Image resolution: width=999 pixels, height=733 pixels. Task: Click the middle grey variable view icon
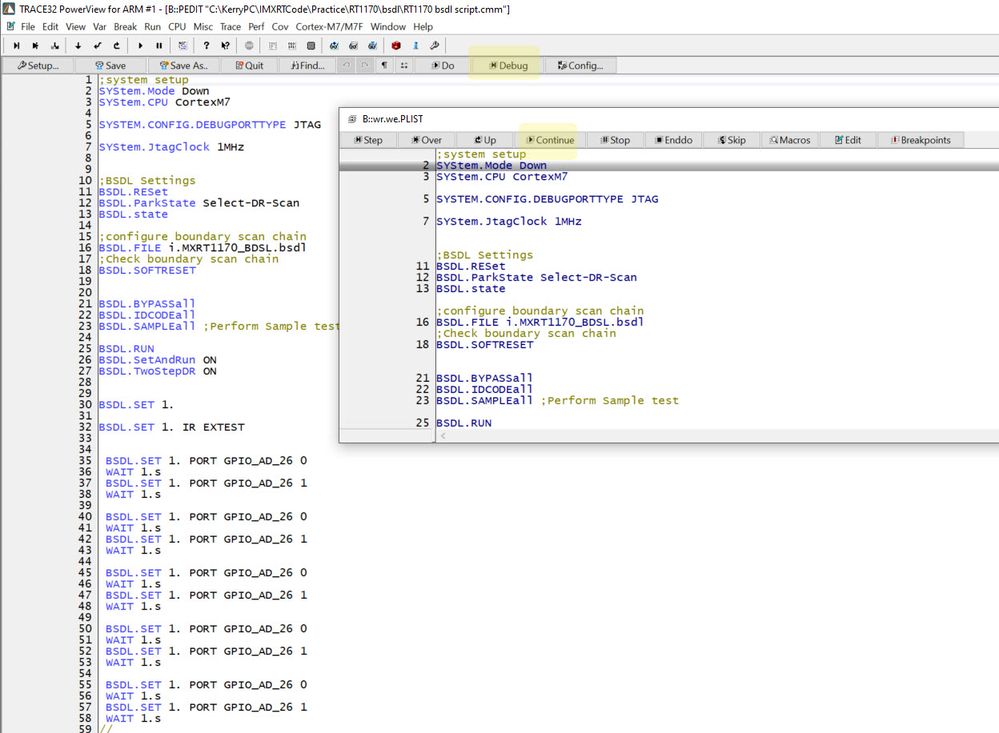coord(354,46)
